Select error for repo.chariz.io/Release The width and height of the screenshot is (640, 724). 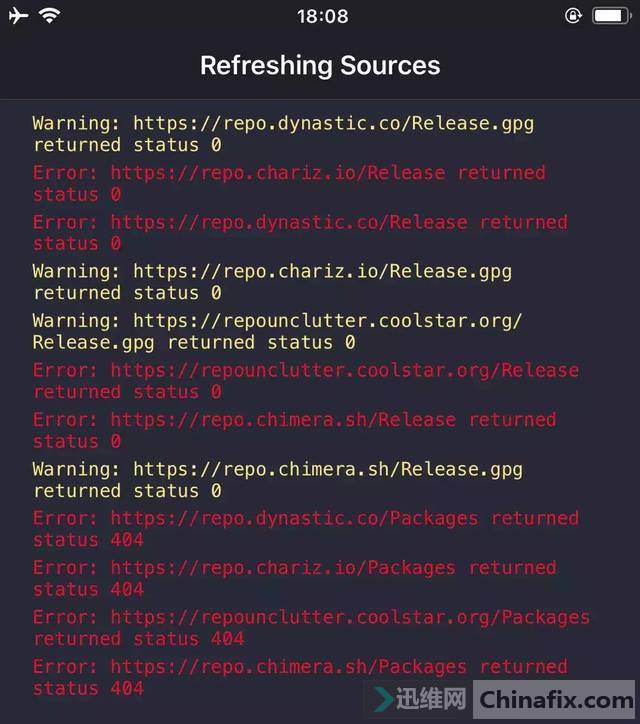point(289,183)
